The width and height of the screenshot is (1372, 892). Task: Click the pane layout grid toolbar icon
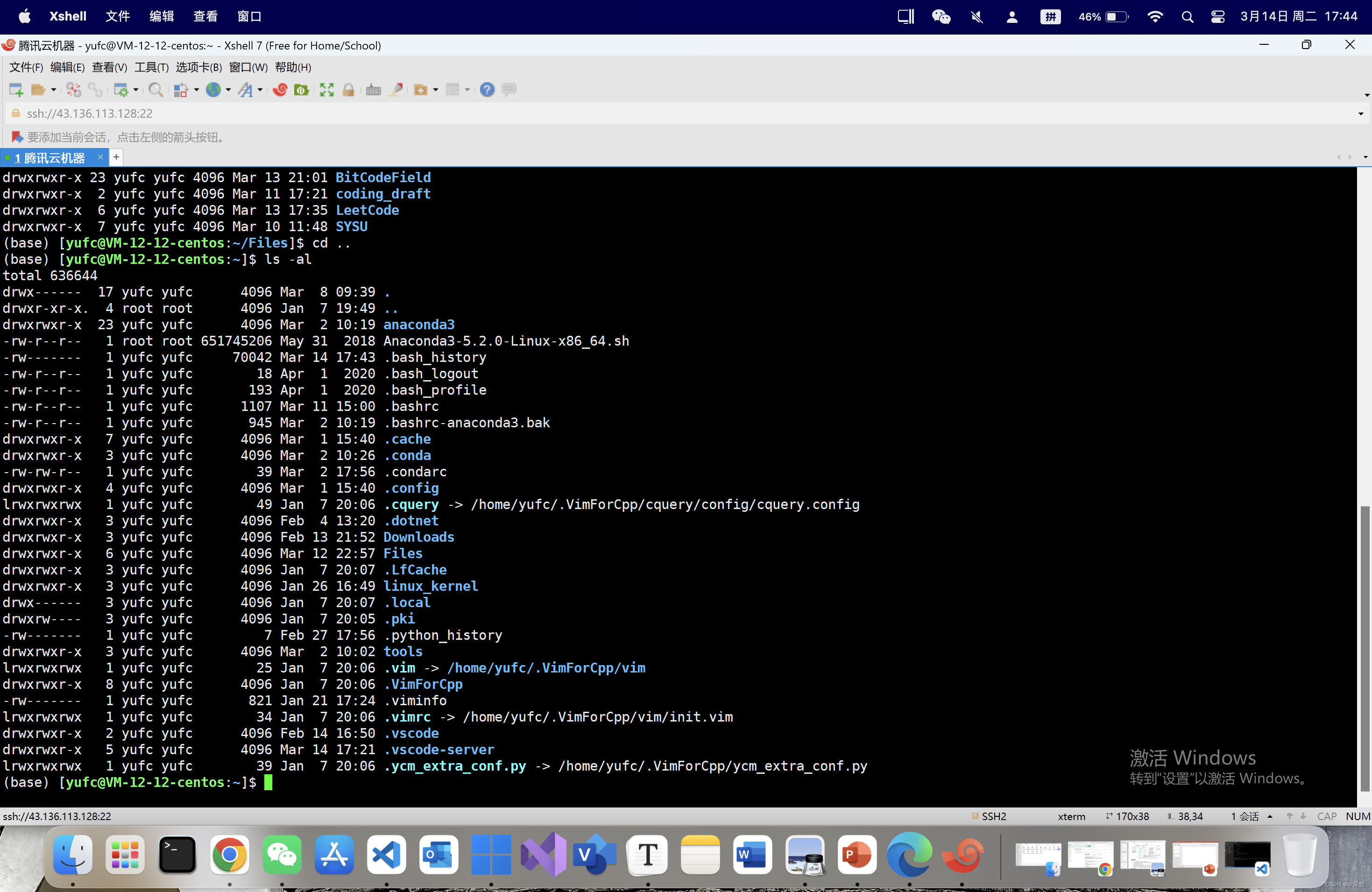[x=453, y=89]
